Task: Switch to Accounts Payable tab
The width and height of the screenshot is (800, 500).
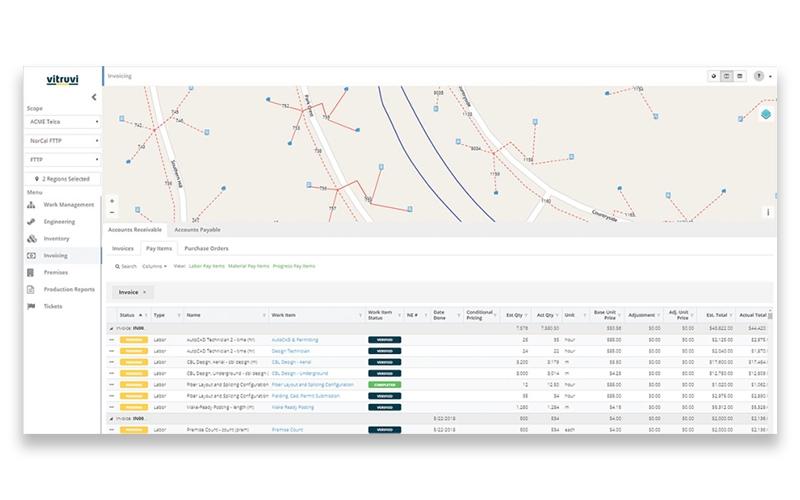Action: tap(197, 230)
